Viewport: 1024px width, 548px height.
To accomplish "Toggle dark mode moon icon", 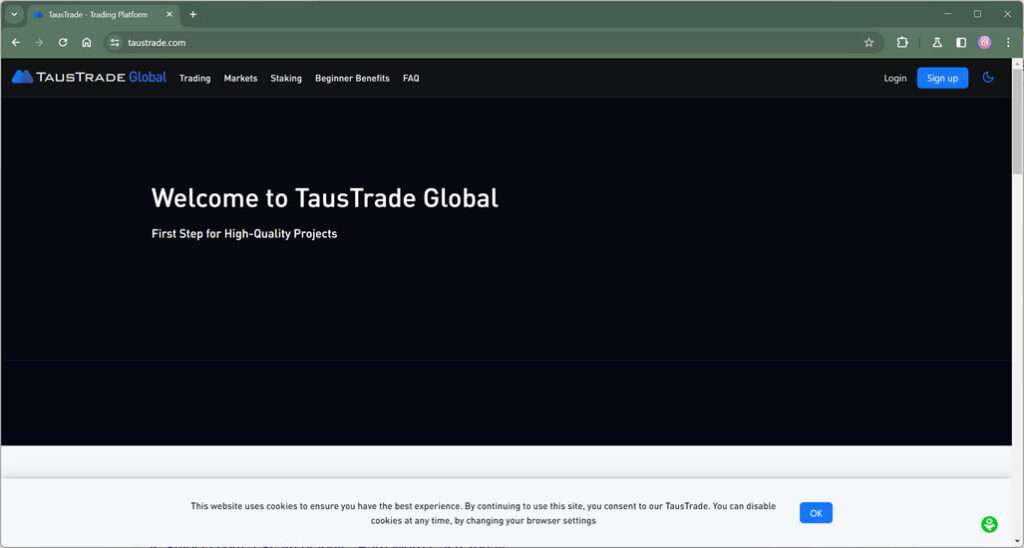I will tap(987, 77).
